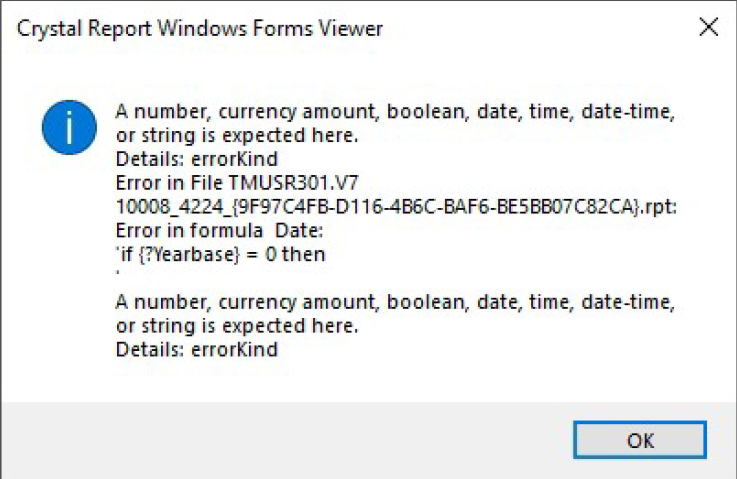Click the file name TMUSR301.V7

(294, 182)
